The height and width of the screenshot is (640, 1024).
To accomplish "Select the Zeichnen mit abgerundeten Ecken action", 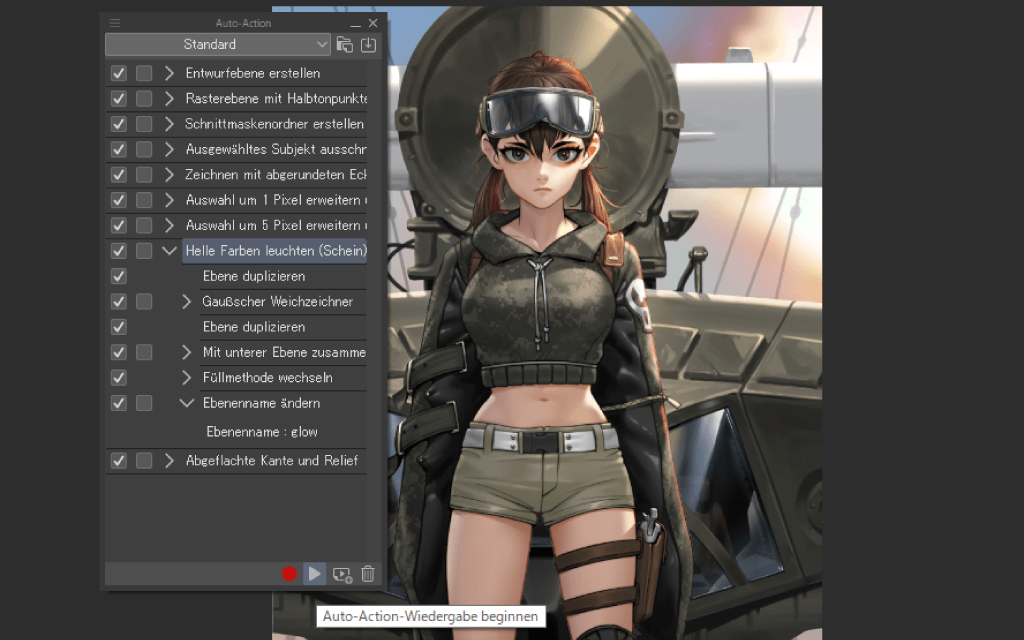I will point(275,174).
